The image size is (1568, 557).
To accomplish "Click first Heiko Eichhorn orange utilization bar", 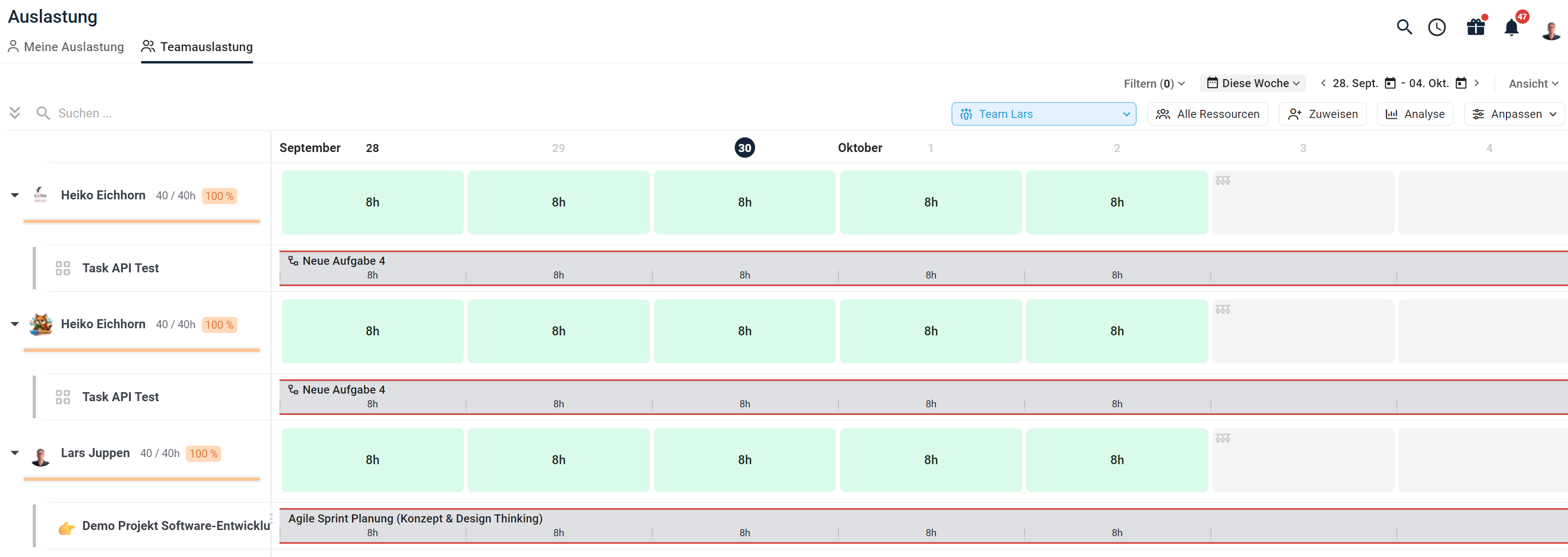I will coord(142,222).
